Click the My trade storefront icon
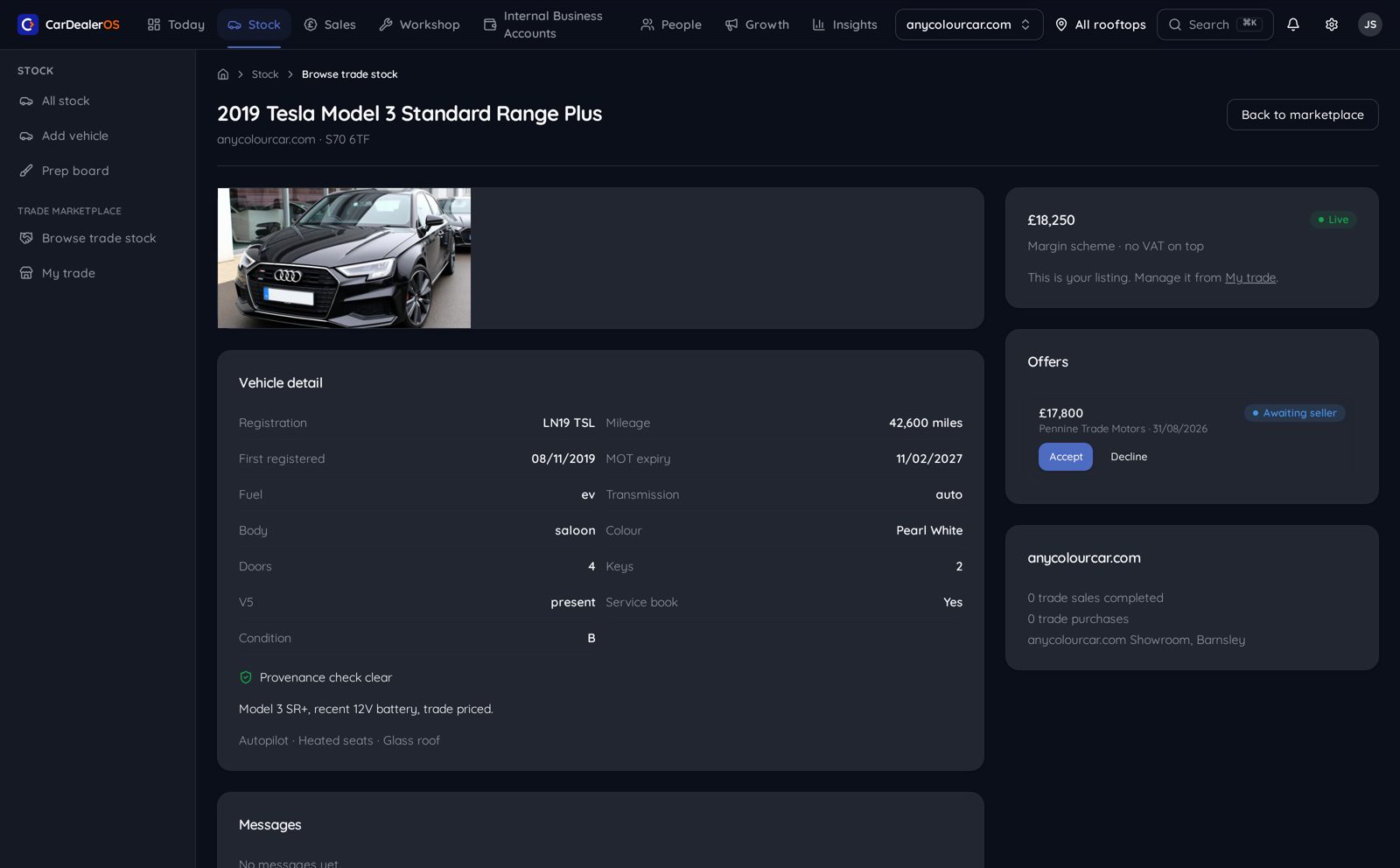1400x868 pixels. point(26,273)
